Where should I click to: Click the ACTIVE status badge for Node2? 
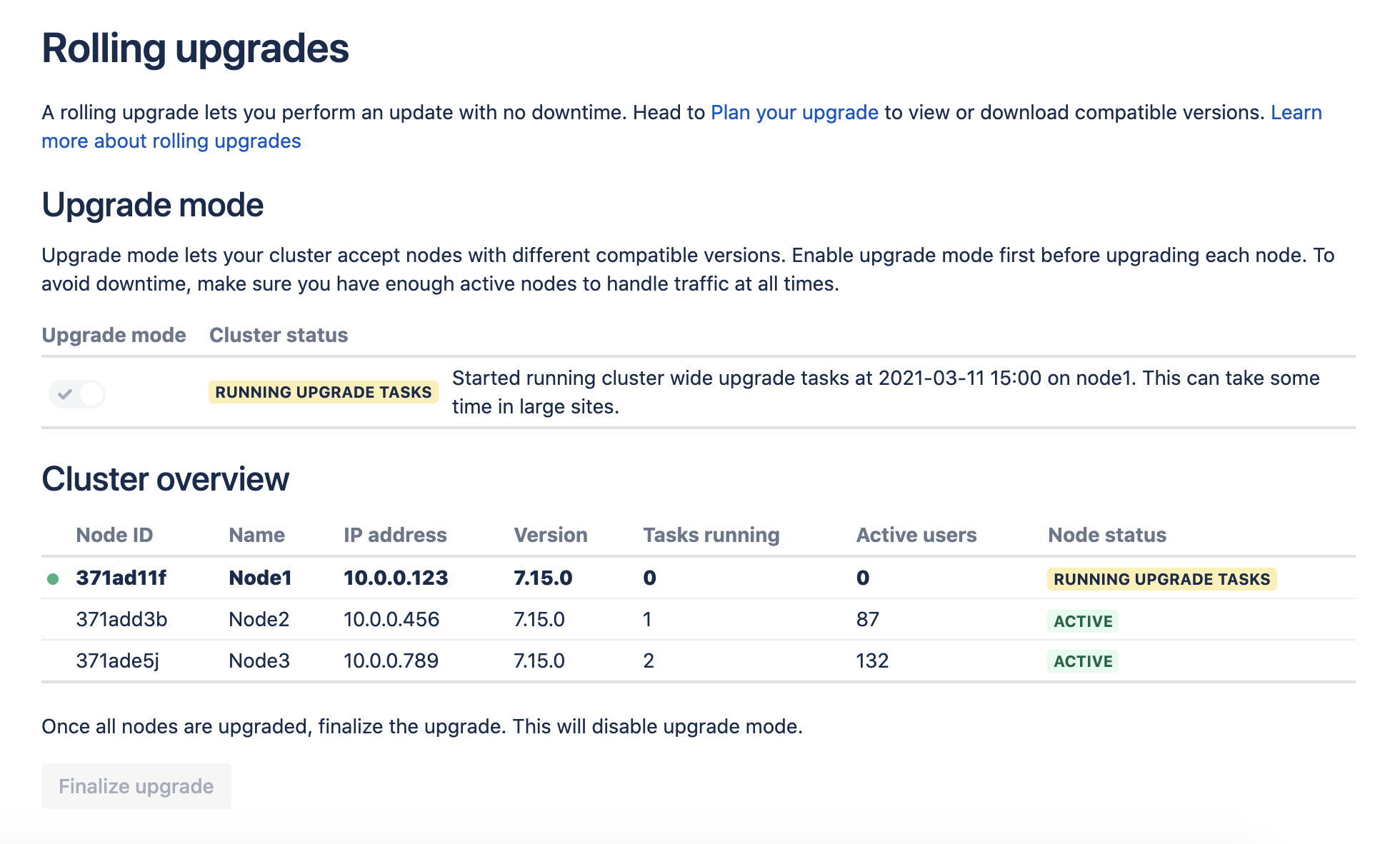click(x=1083, y=621)
